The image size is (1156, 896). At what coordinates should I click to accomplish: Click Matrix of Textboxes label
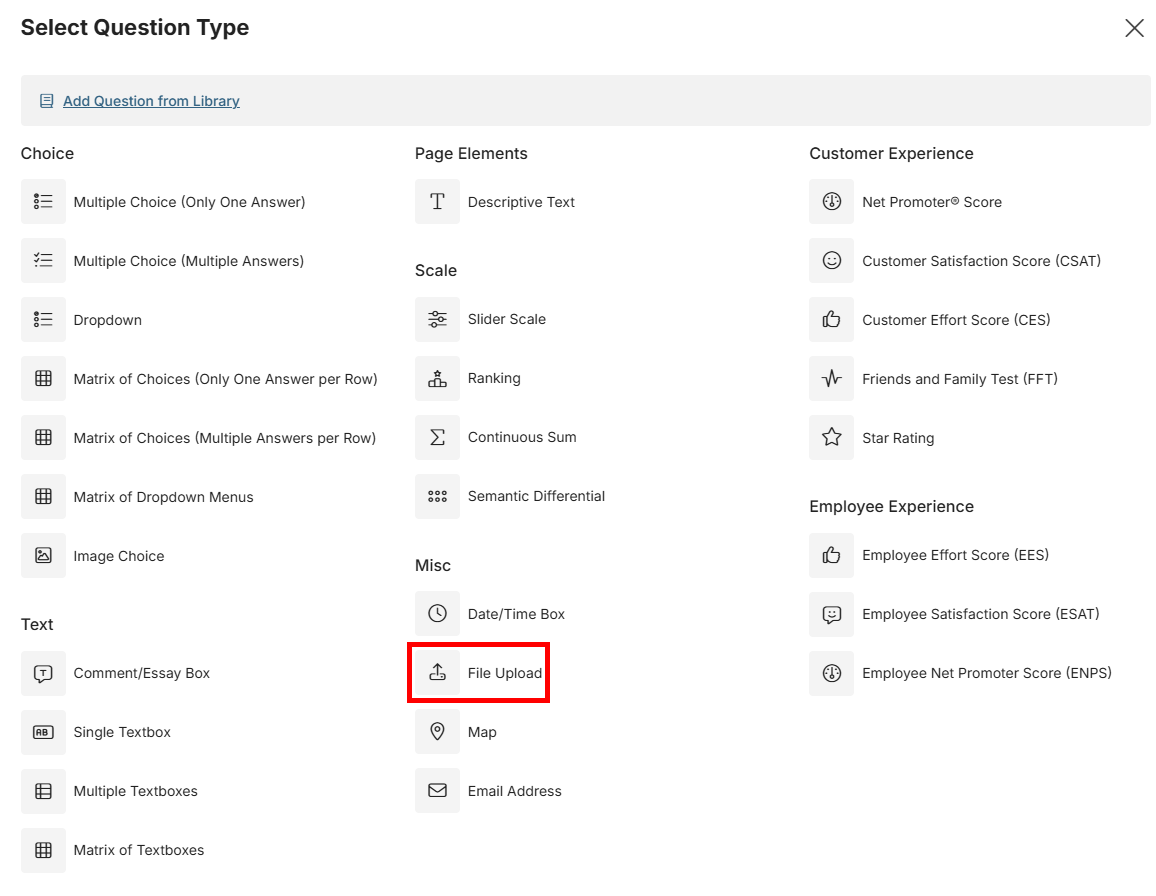pyautogui.click(x=139, y=850)
